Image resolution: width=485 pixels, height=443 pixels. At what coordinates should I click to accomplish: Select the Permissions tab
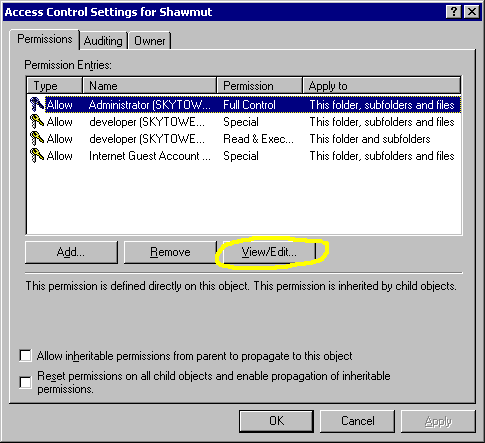coord(45,39)
